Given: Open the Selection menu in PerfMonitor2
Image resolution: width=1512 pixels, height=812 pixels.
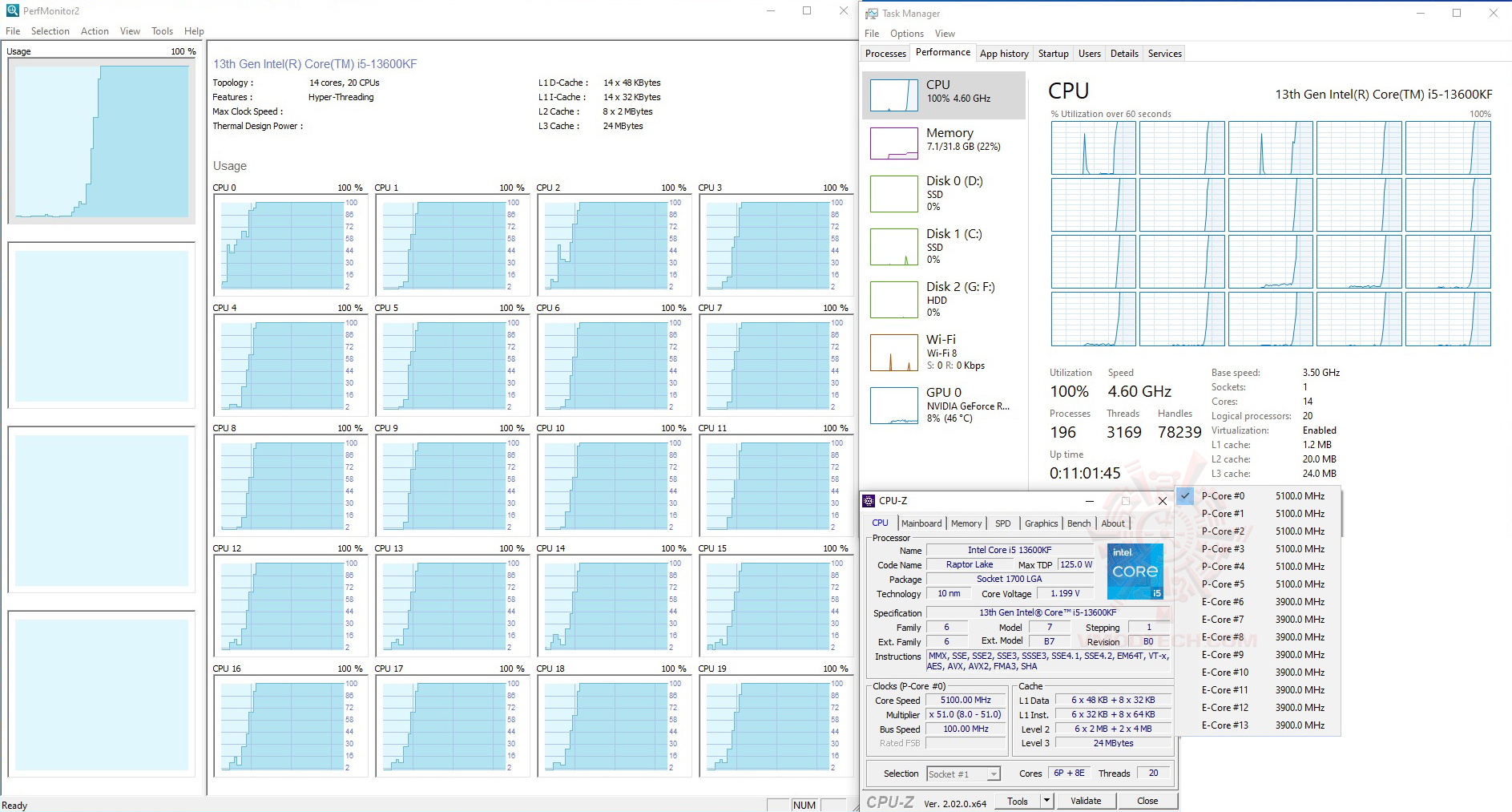Looking at the screenshot, I should click(x=50, y=31).
